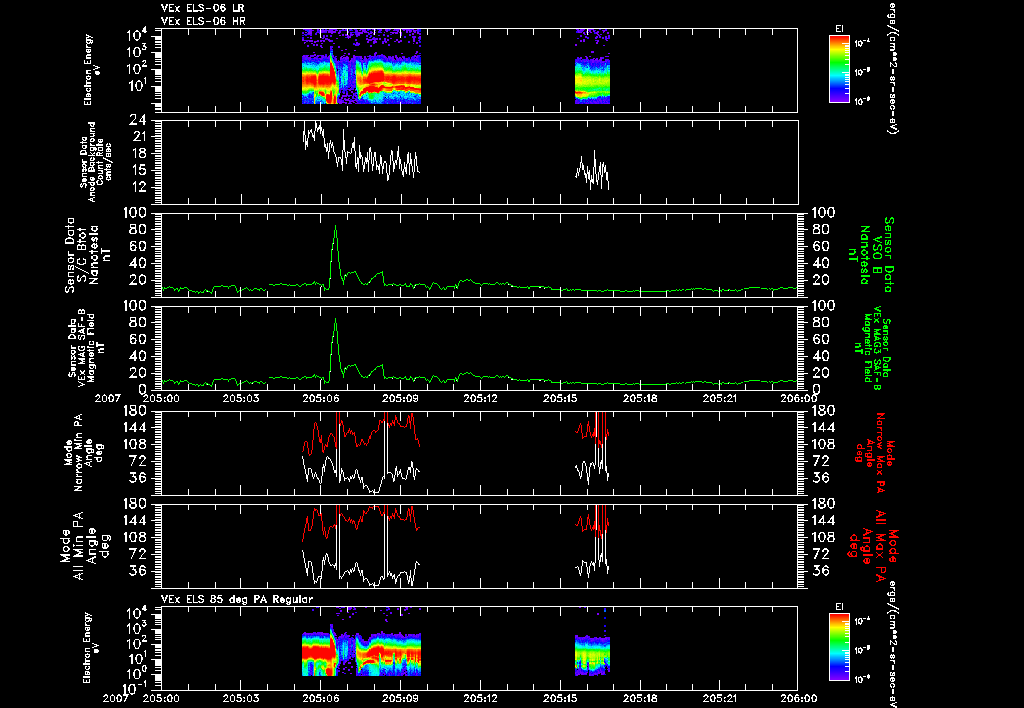1024x708 pixels.
Task: Click the top spectrogram EI color bar
Action: (839, 69)
